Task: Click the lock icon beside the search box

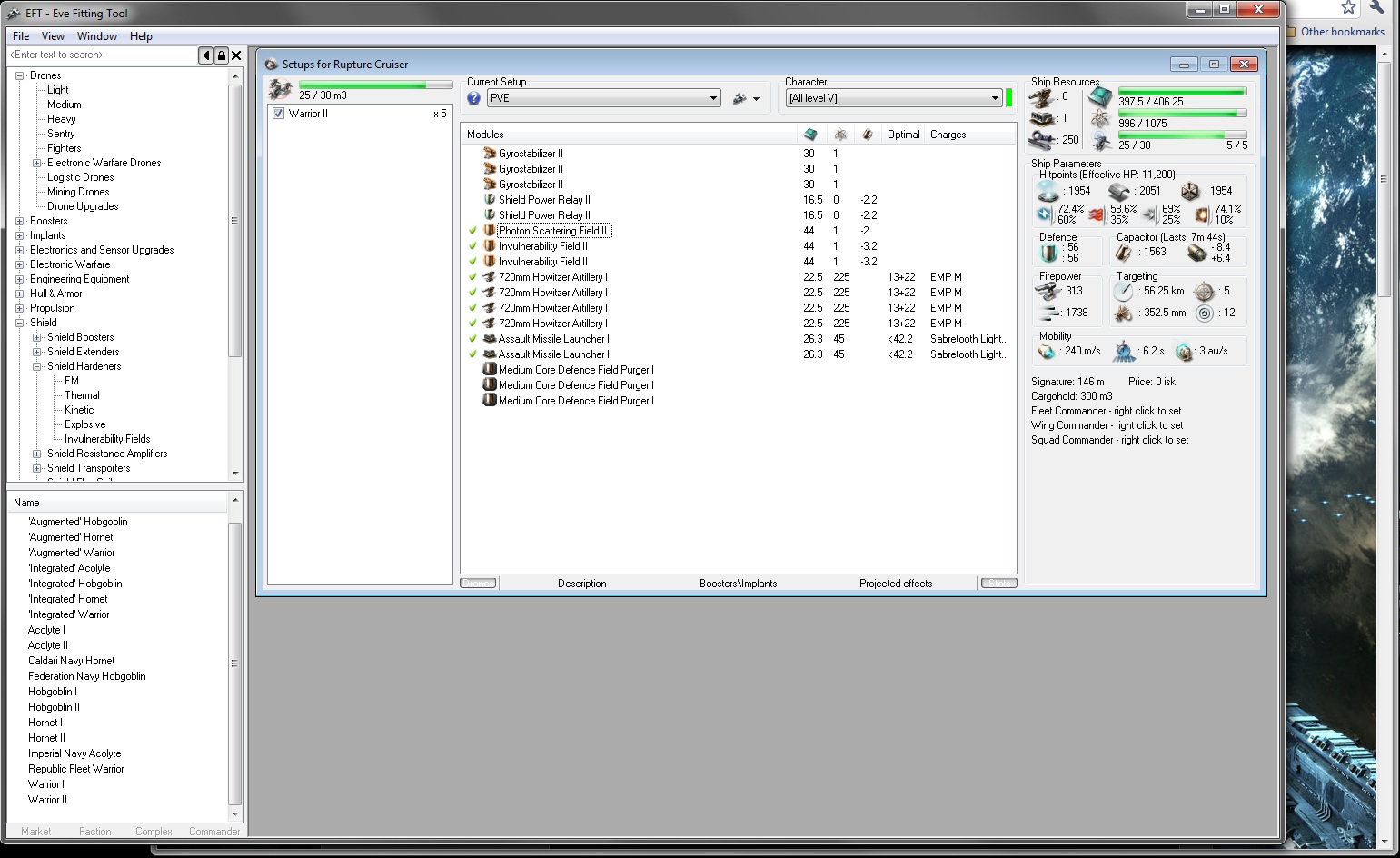Action: 221,55
